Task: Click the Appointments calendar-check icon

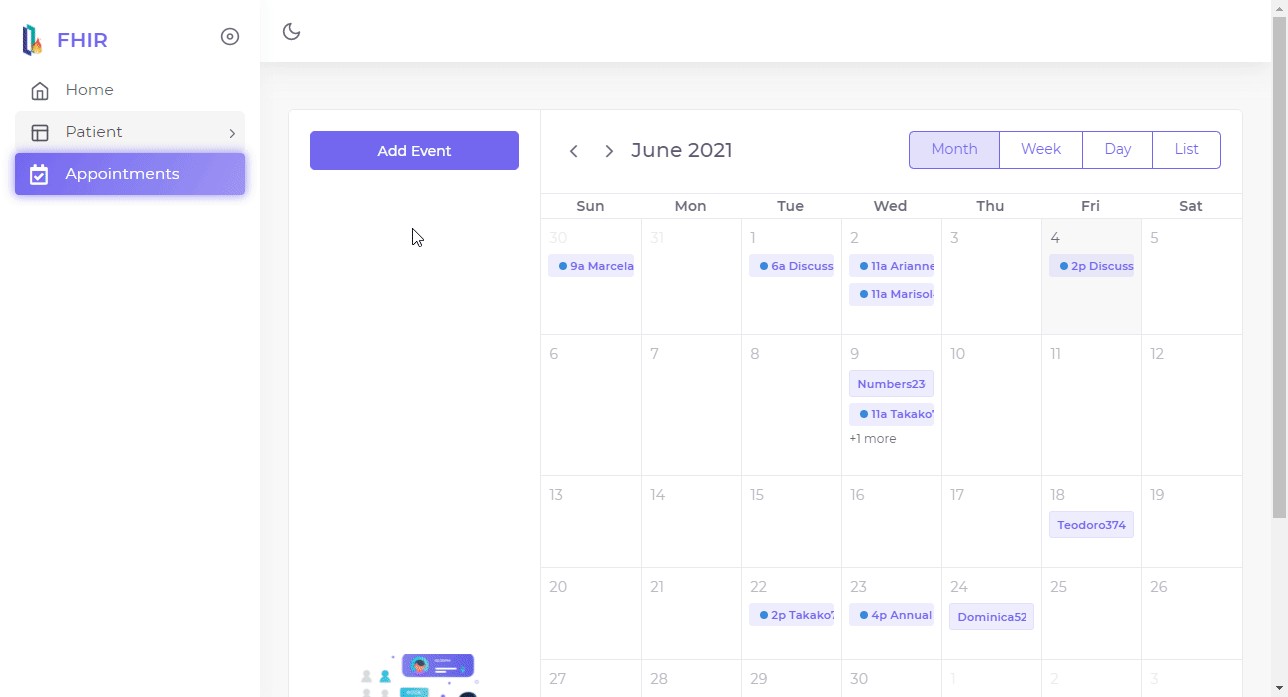Action: (x=39, y=175)
